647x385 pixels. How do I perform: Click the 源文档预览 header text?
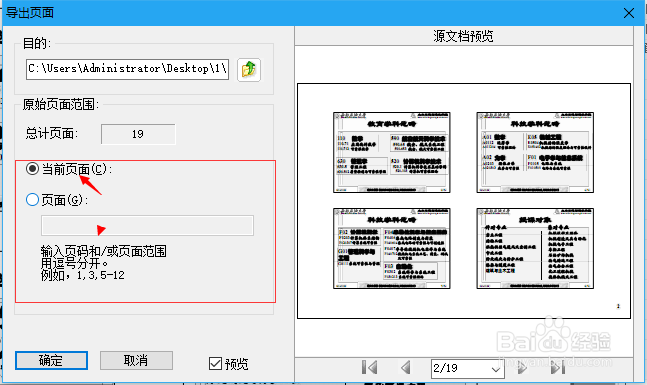[x=463, y=36]
